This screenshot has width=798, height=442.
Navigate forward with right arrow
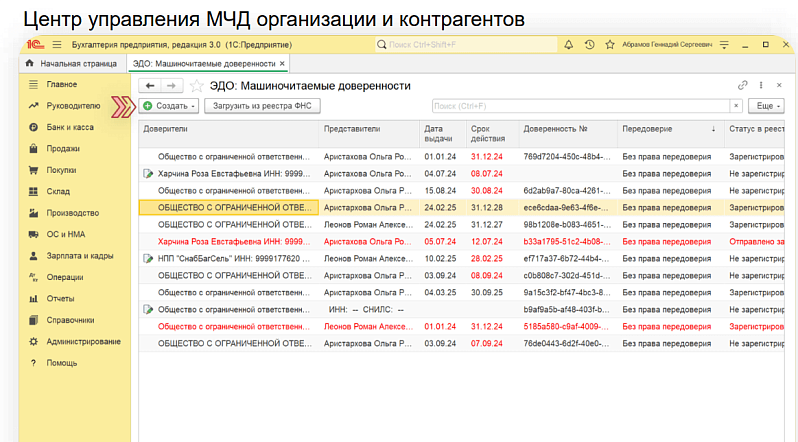172,86
